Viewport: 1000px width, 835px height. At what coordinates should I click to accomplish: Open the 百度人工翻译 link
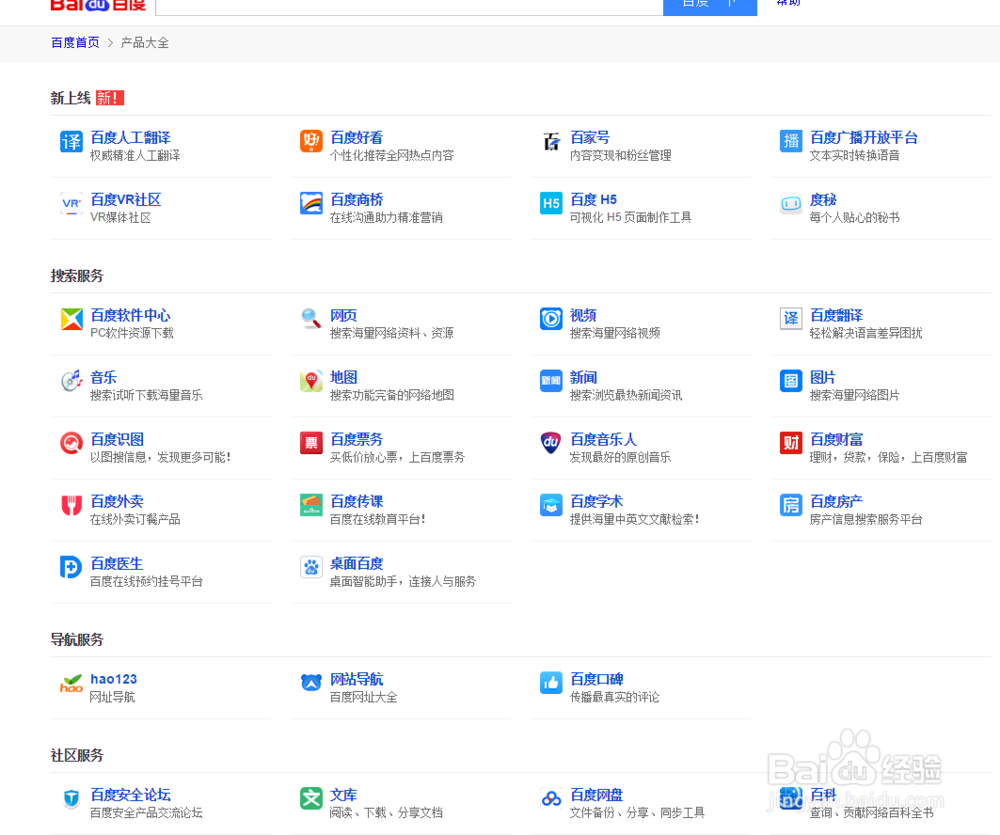(131, 138)
